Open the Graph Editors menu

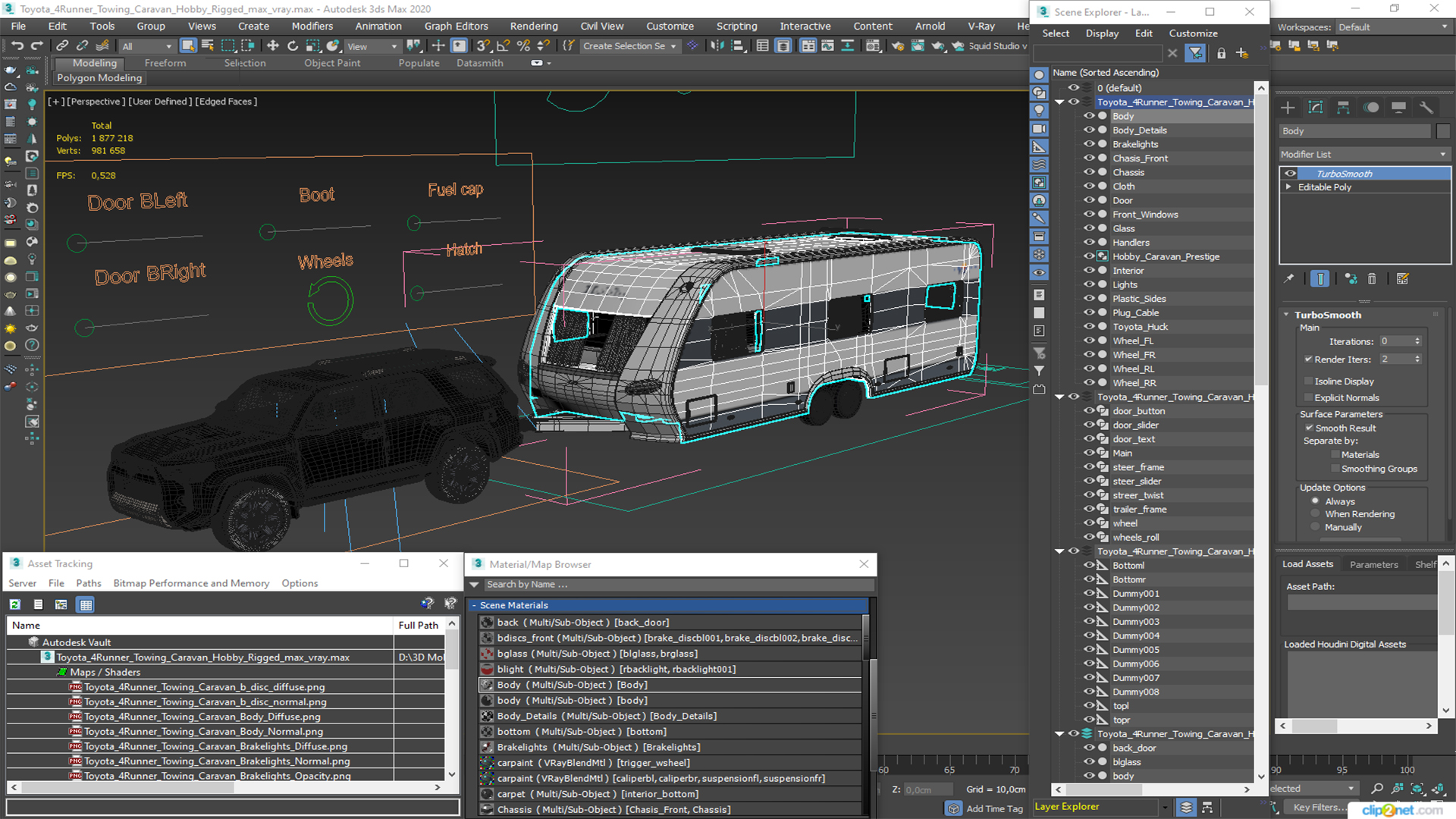coord(456,26)
